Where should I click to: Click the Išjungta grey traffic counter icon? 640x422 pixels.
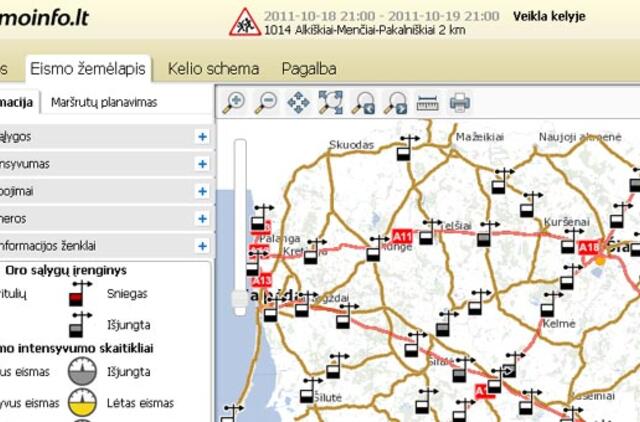coord(82,371)
